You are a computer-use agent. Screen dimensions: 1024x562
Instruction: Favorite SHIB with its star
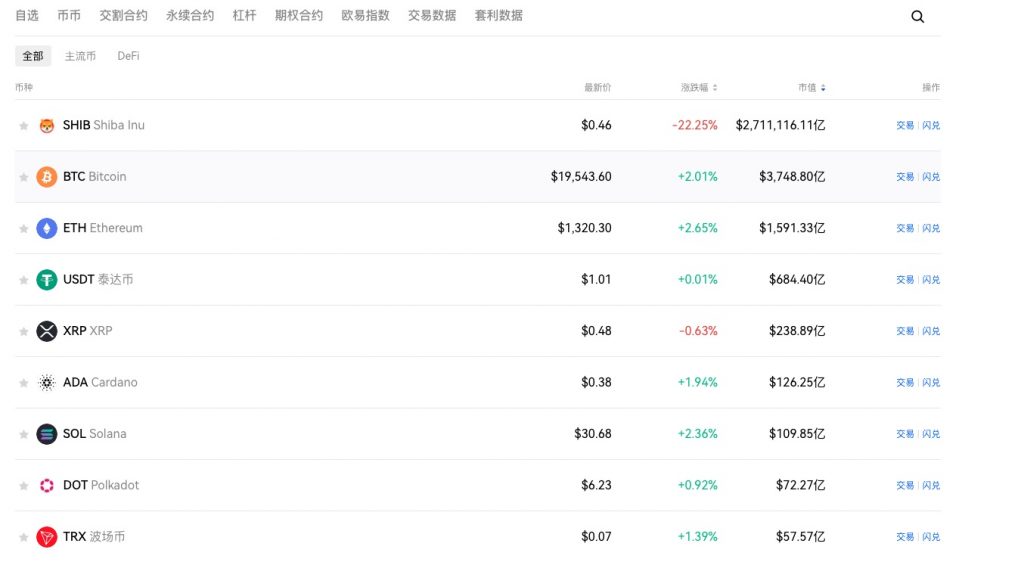pos(24,125)
